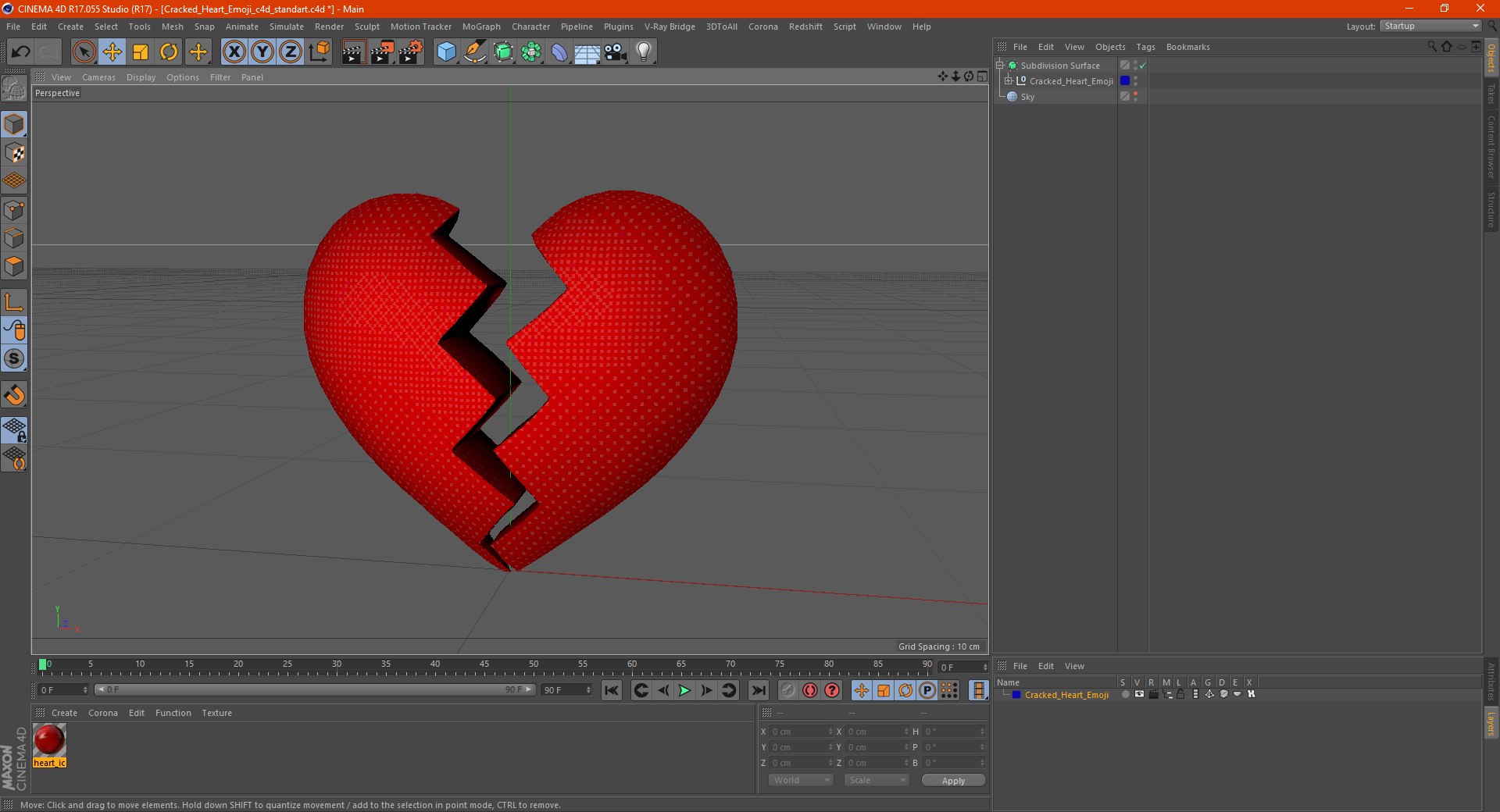The image size is (1500, 812).
Task: Toggle the Y axis lock
Action: 262,52
